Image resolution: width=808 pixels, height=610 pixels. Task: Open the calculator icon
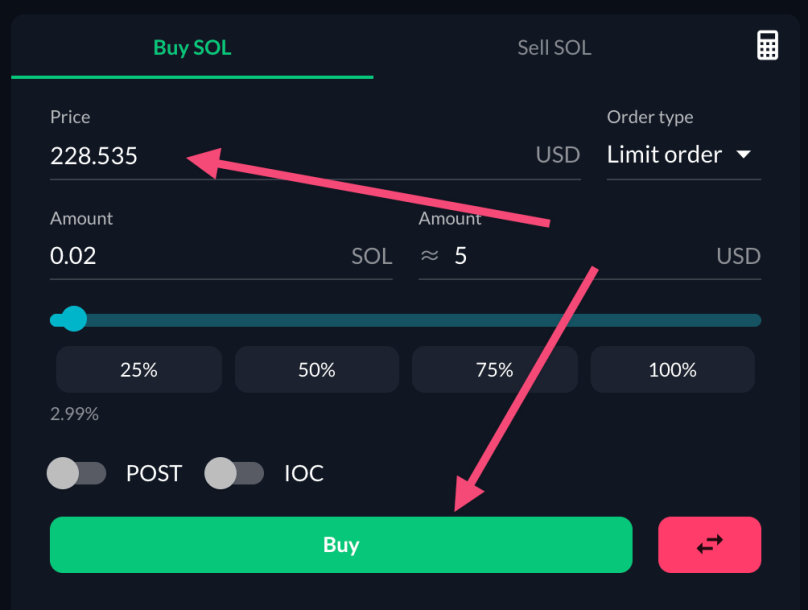coord(767,44)
